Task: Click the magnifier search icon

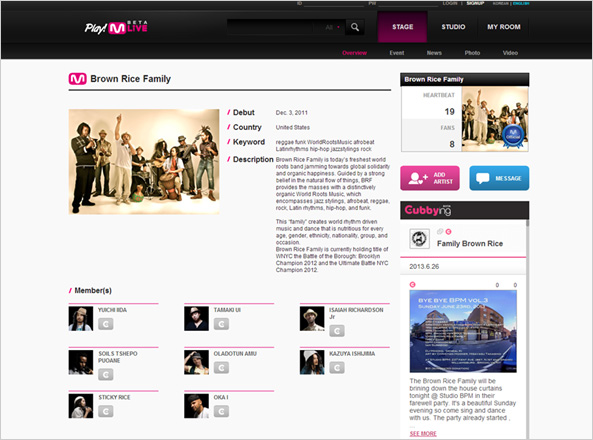Action: point(355,27)
